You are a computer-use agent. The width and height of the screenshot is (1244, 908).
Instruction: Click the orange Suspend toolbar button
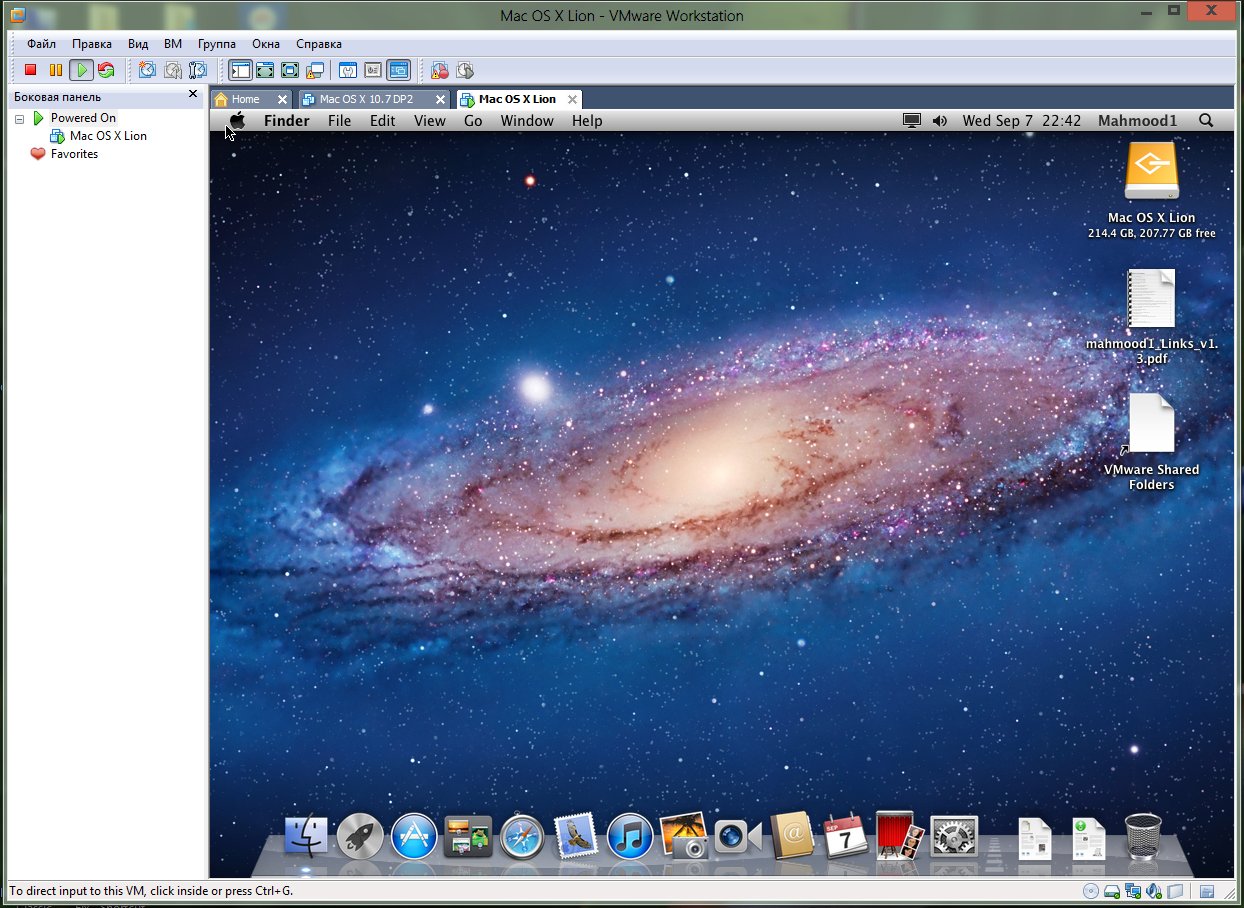click(x=56, y=70)
